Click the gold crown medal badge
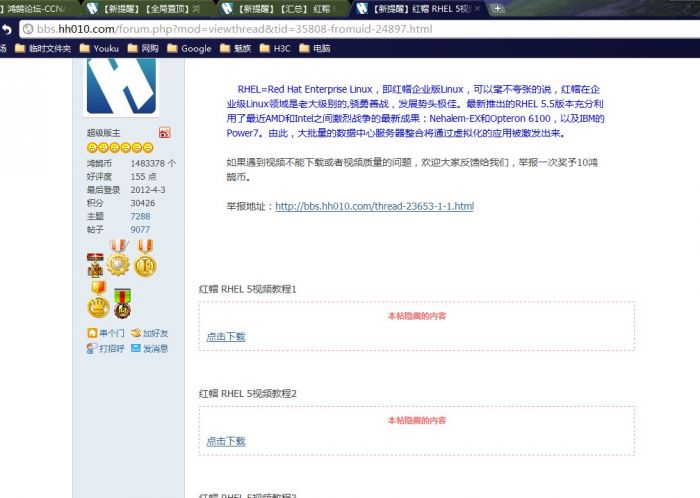The image size is (700, 498). (98, 299)
